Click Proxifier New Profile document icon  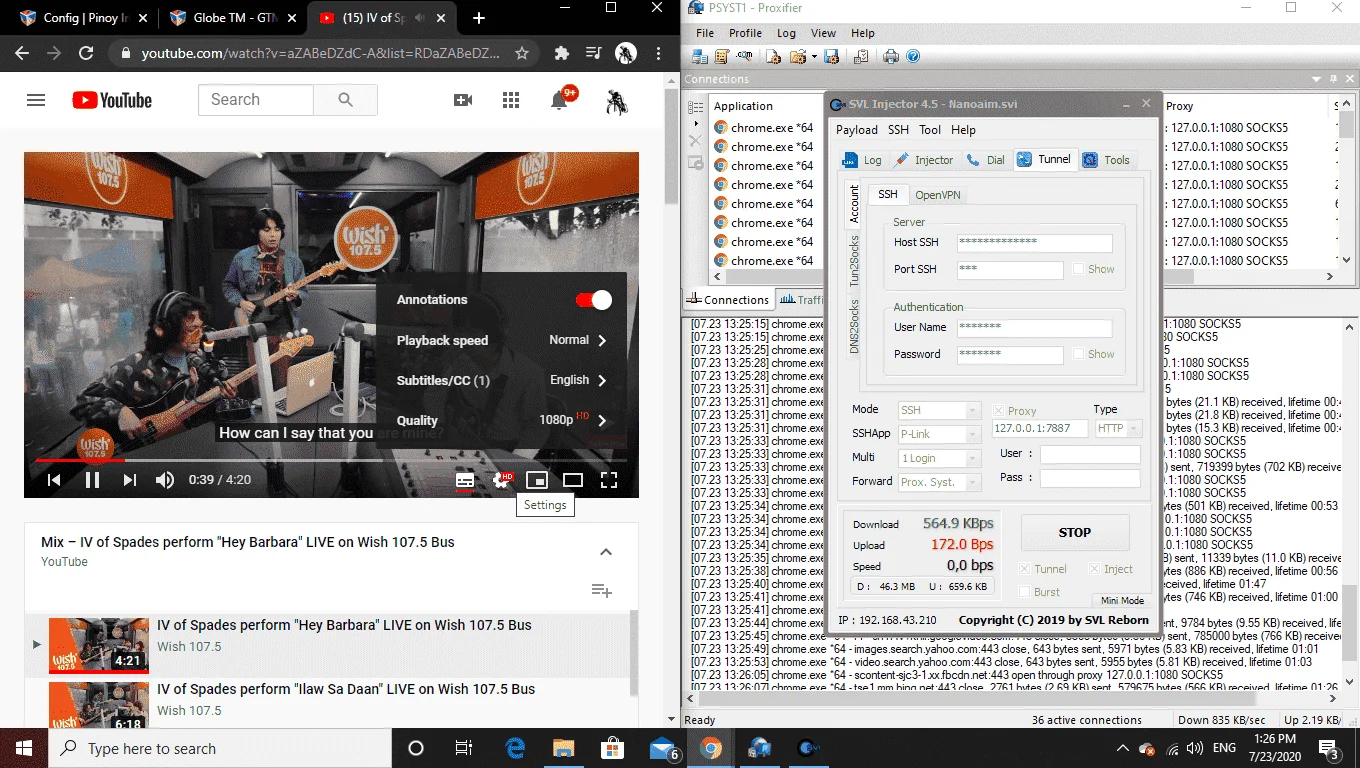click(x=773, y=57)
